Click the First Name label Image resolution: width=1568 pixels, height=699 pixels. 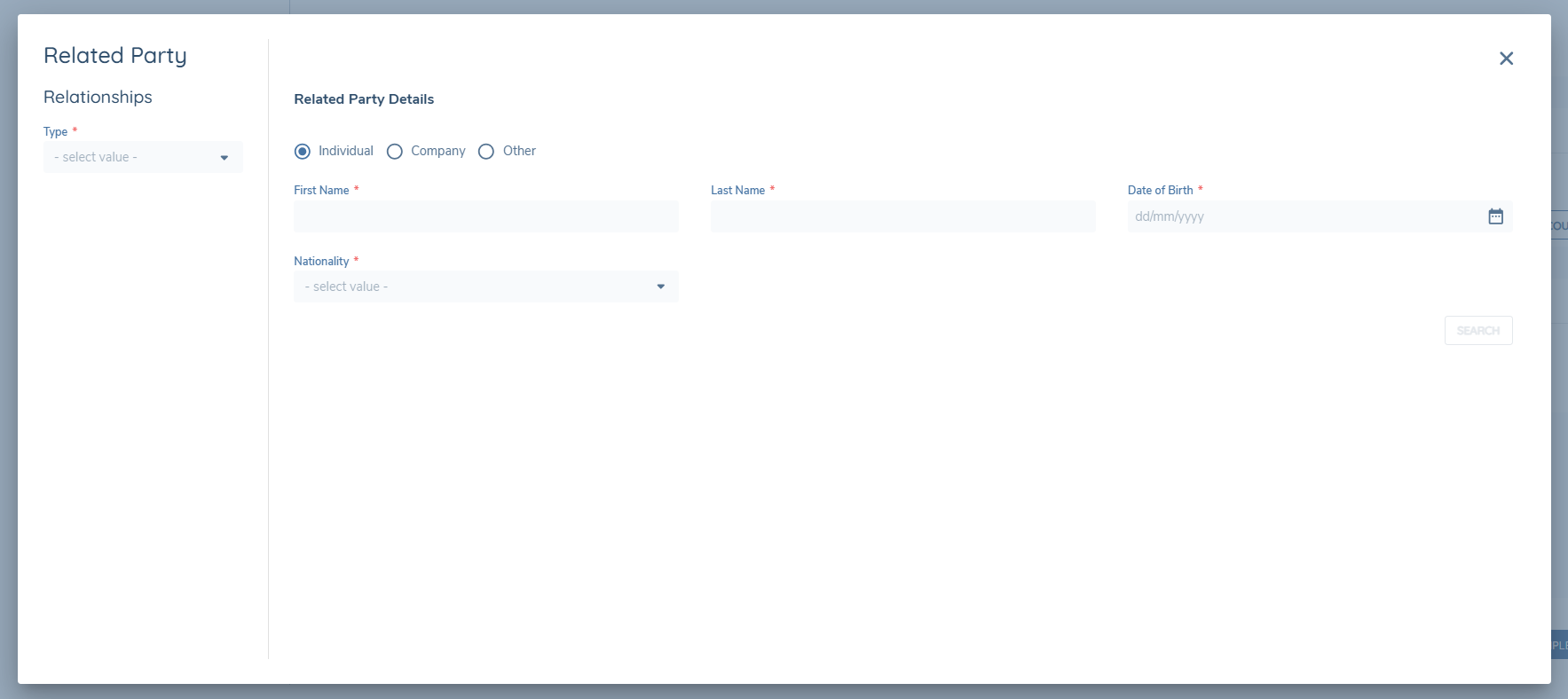pos(321,191)
